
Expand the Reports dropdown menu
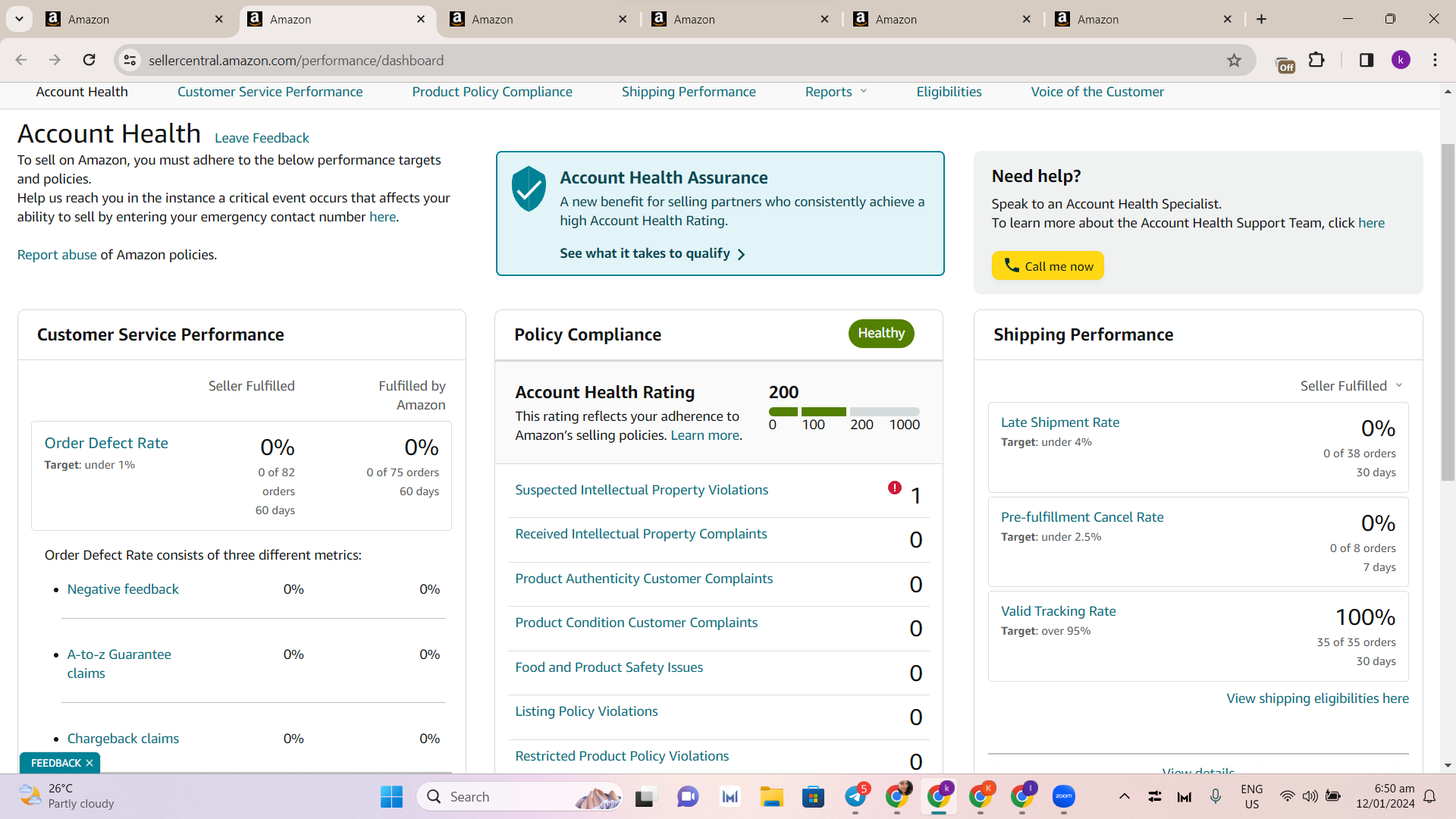[836, 92]
